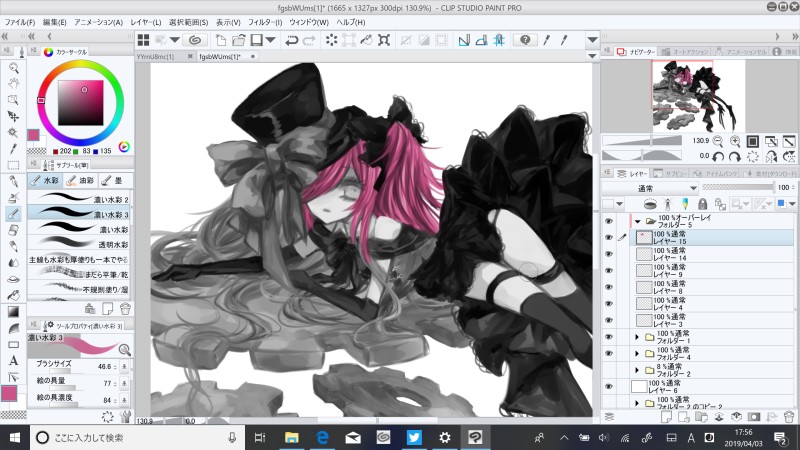Image resolution: width=800 pixels, height=450 pixels.
Task: Click Zoom in icon in Navigator
Action: 735,141
